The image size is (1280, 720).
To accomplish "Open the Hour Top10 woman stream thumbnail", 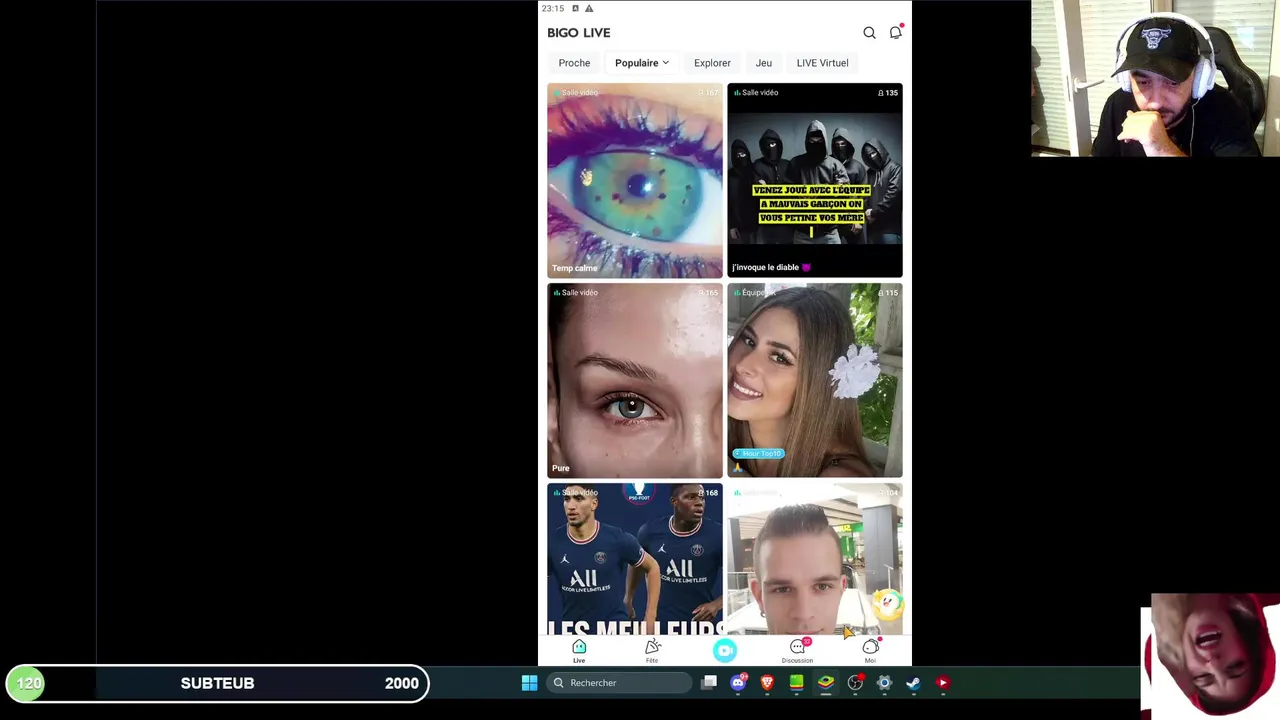I will [815, 380].
